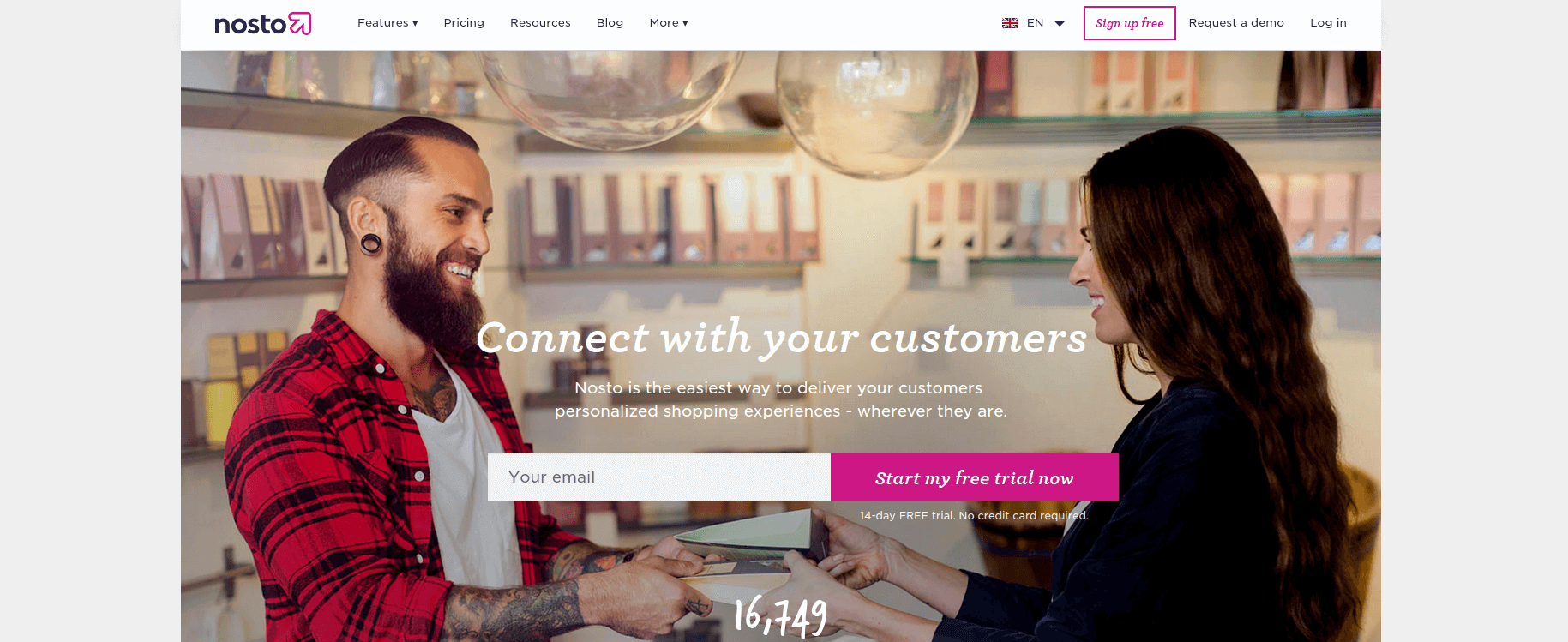
Task: Click Sign up free button
Action: coord(1130,23)
